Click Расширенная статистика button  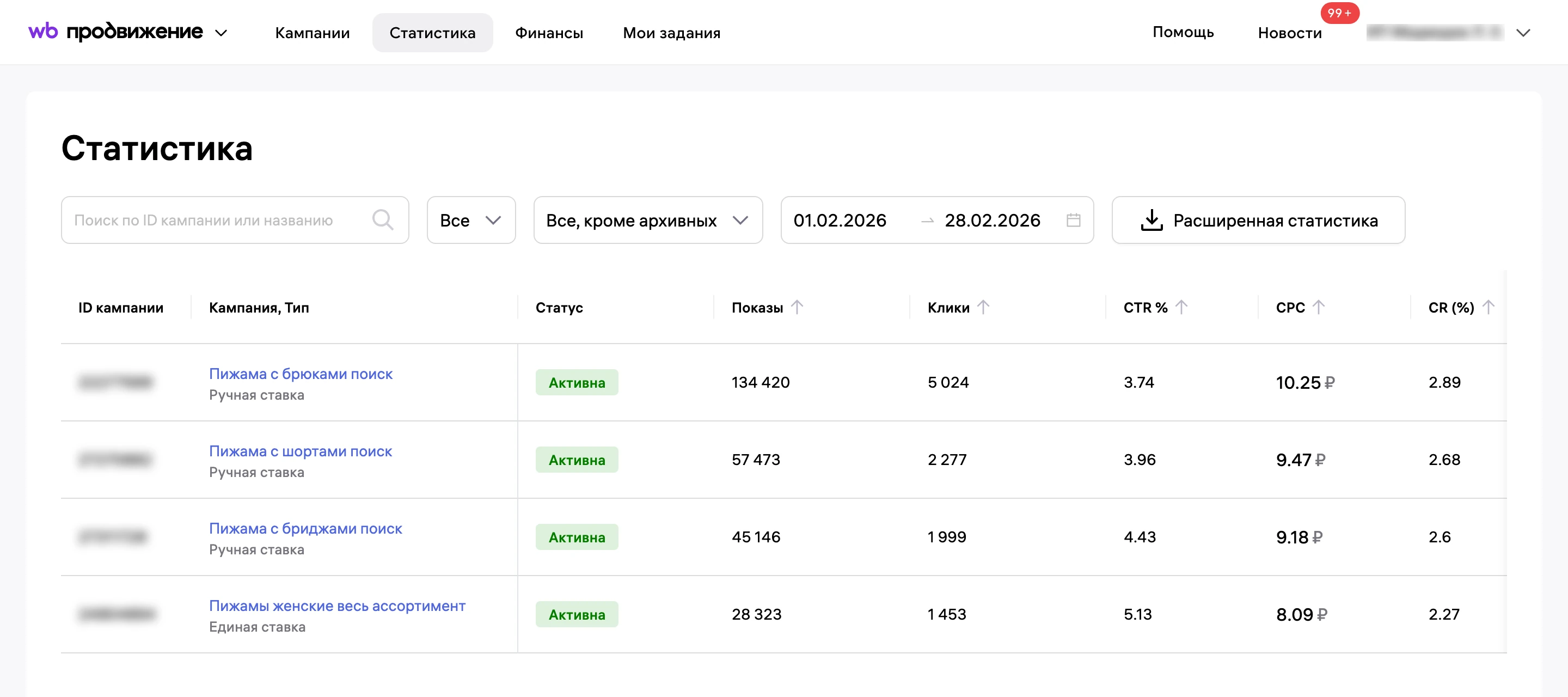[1258, 220]
